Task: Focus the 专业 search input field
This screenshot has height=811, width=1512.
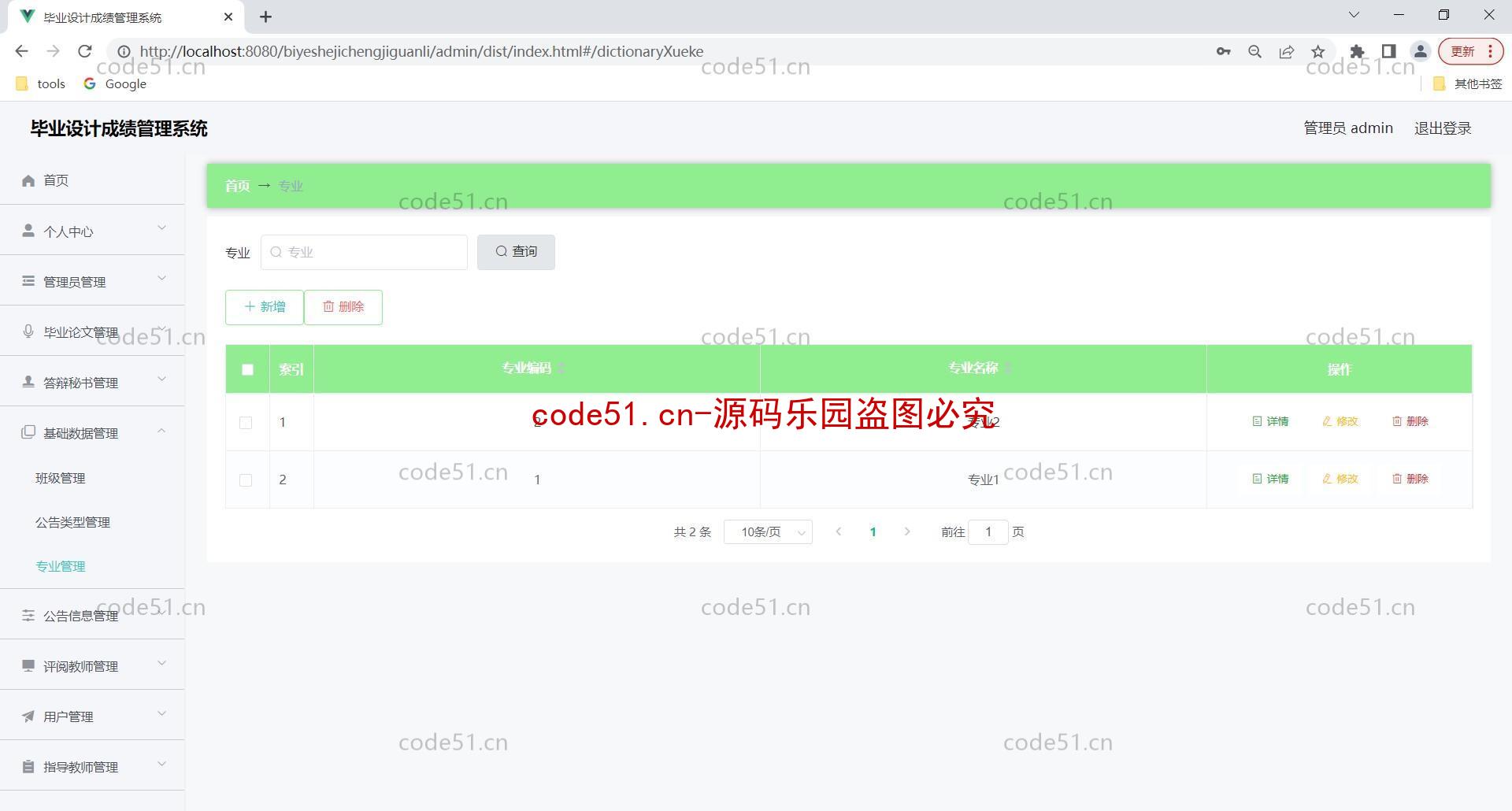Action: [x=364, y=252]
